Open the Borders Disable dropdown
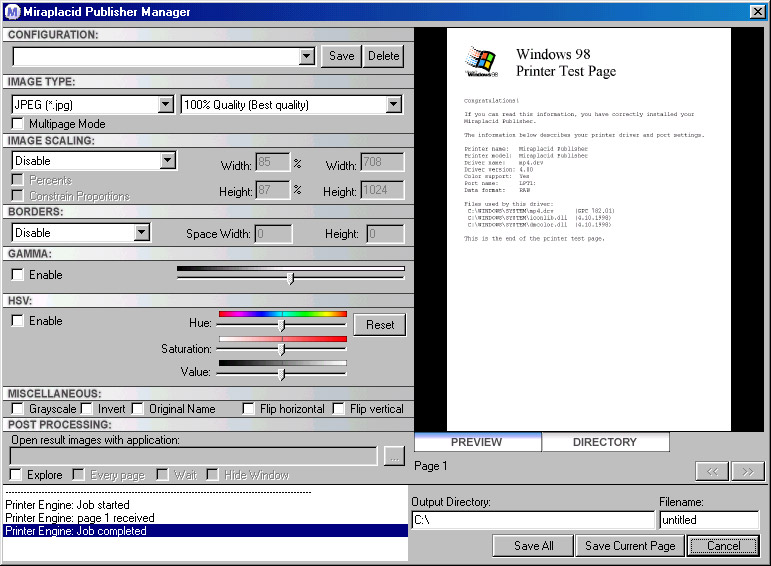This screenshot has height=566, width=771. [x=142, y=232]
